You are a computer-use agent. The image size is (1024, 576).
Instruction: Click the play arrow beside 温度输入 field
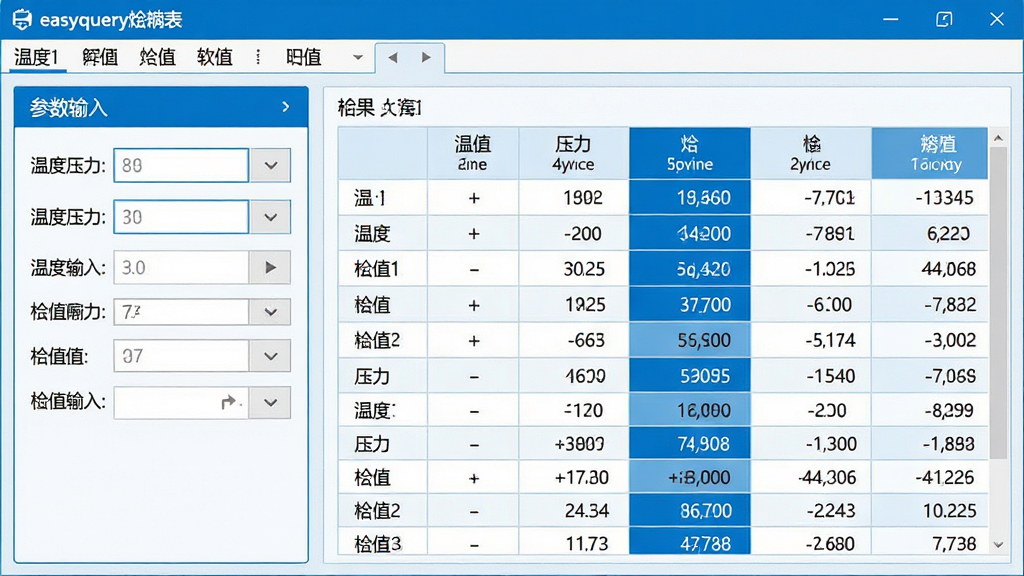[x=270, y=268]
